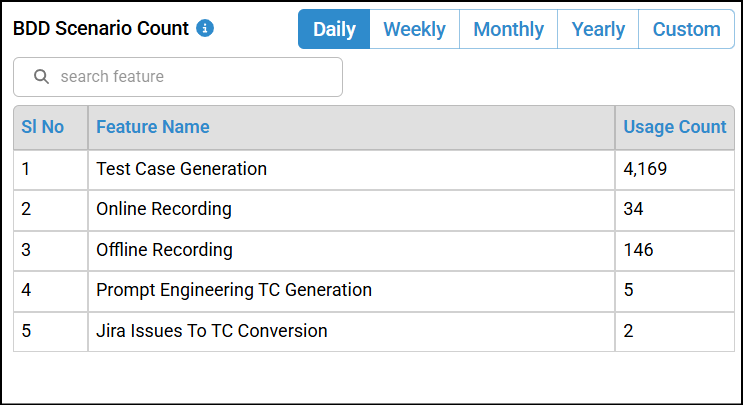Click the info icon beside BDD Scenario Count
This screenshot has width=743, height=405.
point(205,29)
